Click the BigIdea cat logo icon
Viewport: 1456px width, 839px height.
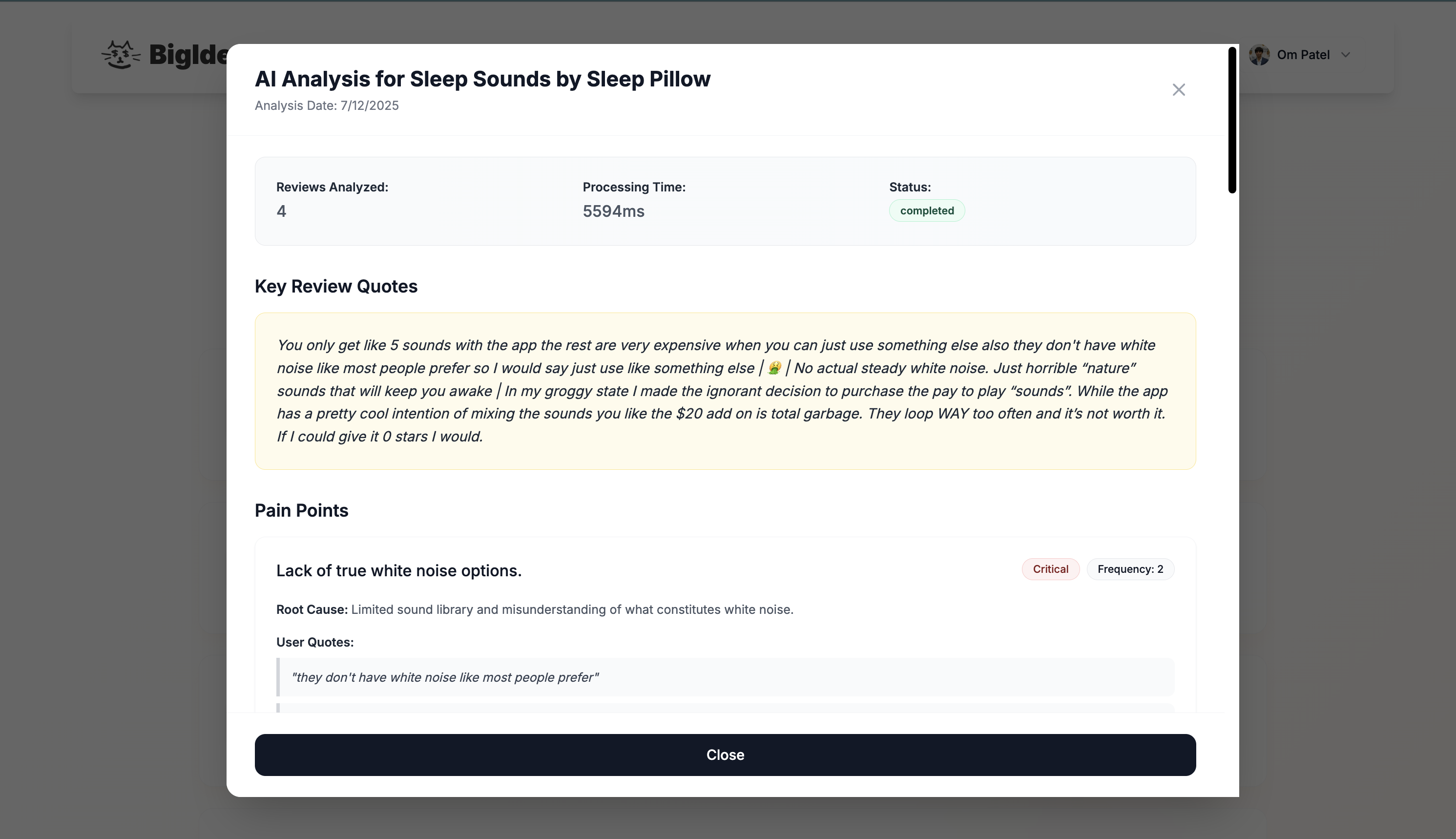click(x=121, y=55)
